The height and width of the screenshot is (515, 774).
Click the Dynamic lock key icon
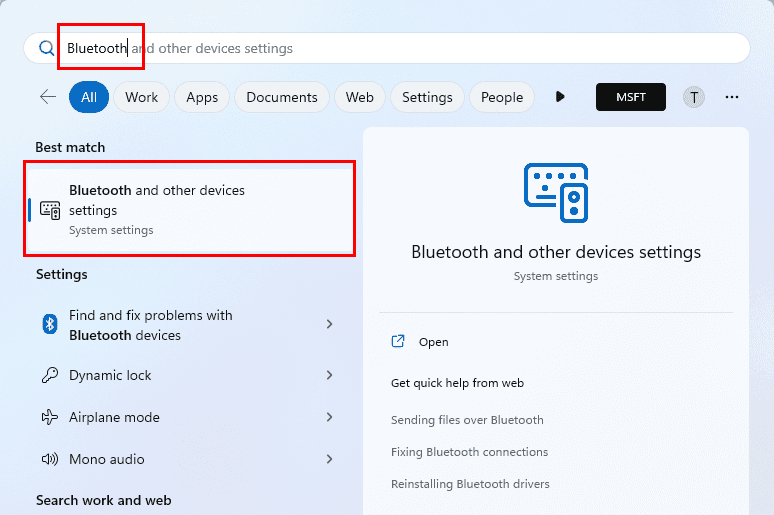[x=50, y=375]
